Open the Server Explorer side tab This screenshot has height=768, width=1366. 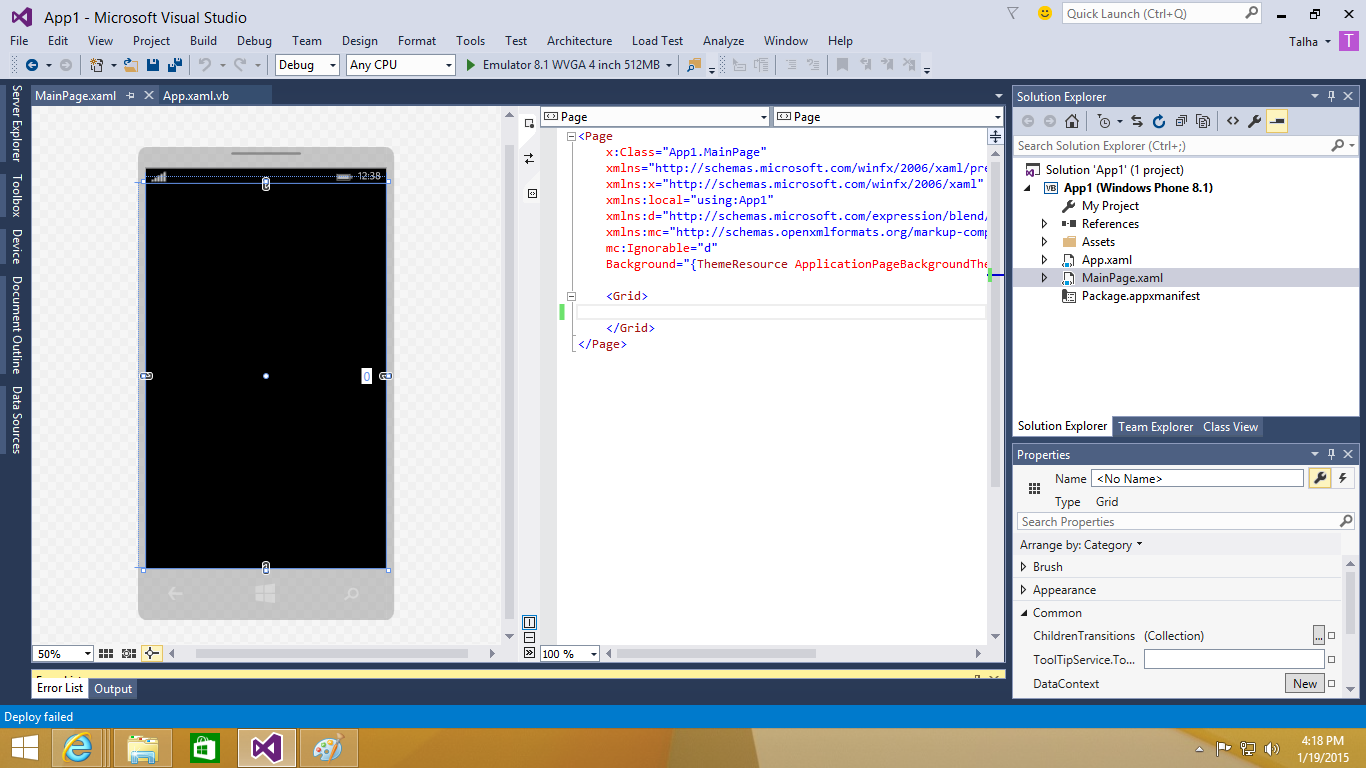tap(17, 123)
